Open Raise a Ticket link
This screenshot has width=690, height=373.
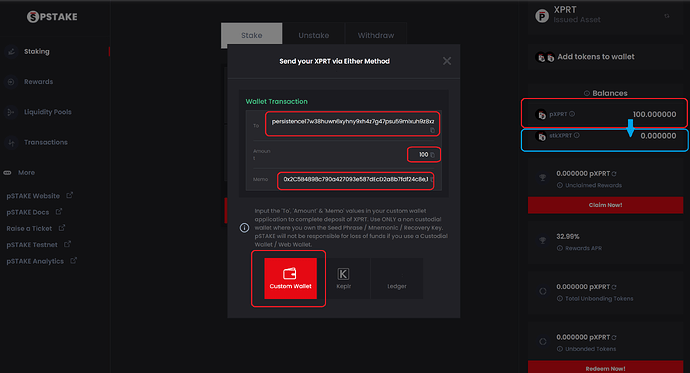pyautogui.click(x=29, y=229)
